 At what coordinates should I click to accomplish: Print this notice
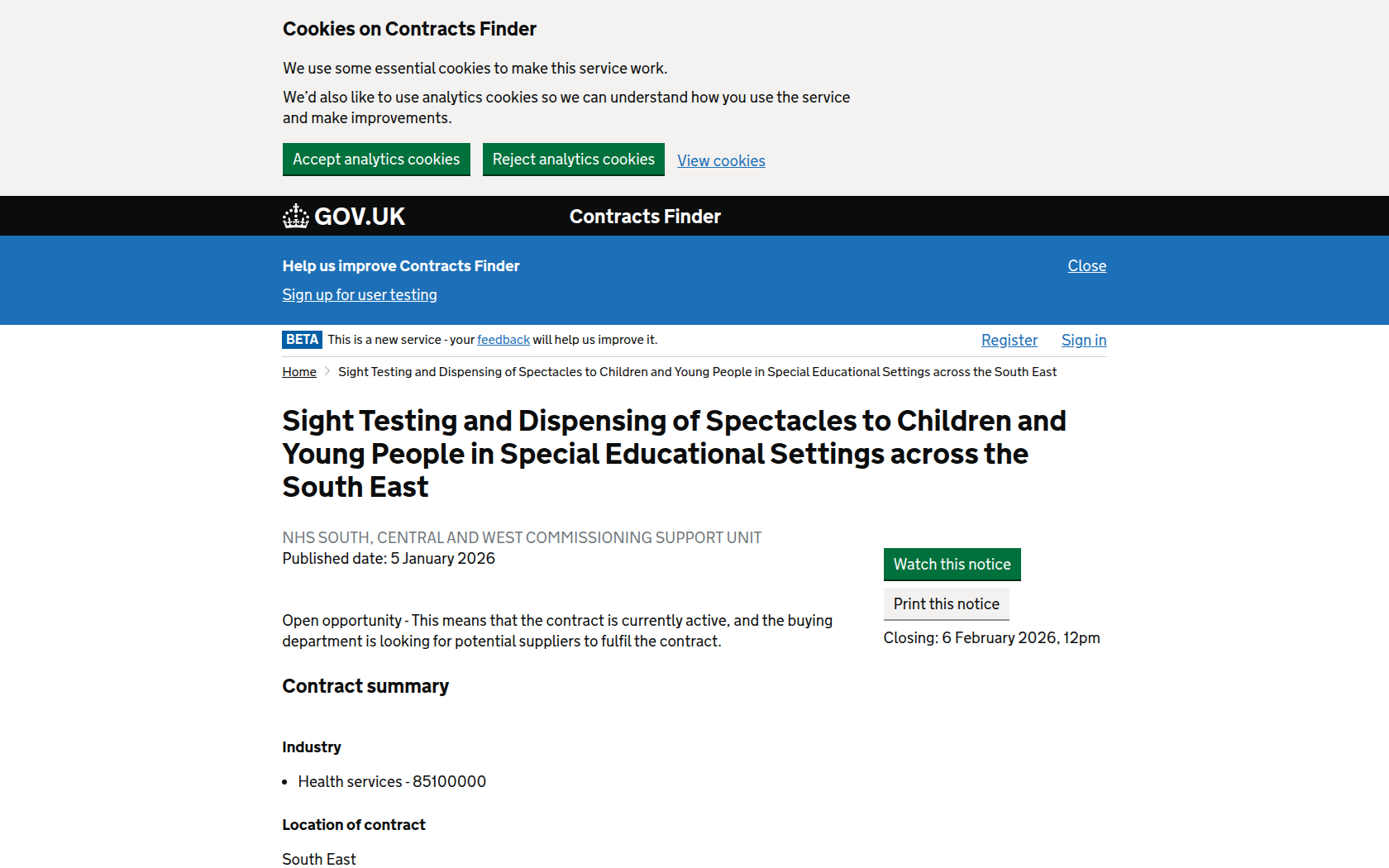pos(946,604)
